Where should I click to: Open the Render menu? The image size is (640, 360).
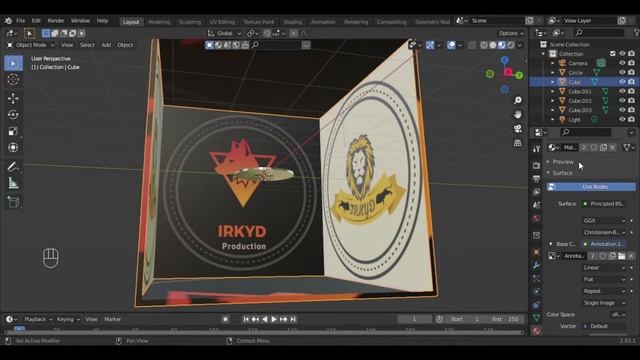56,20
